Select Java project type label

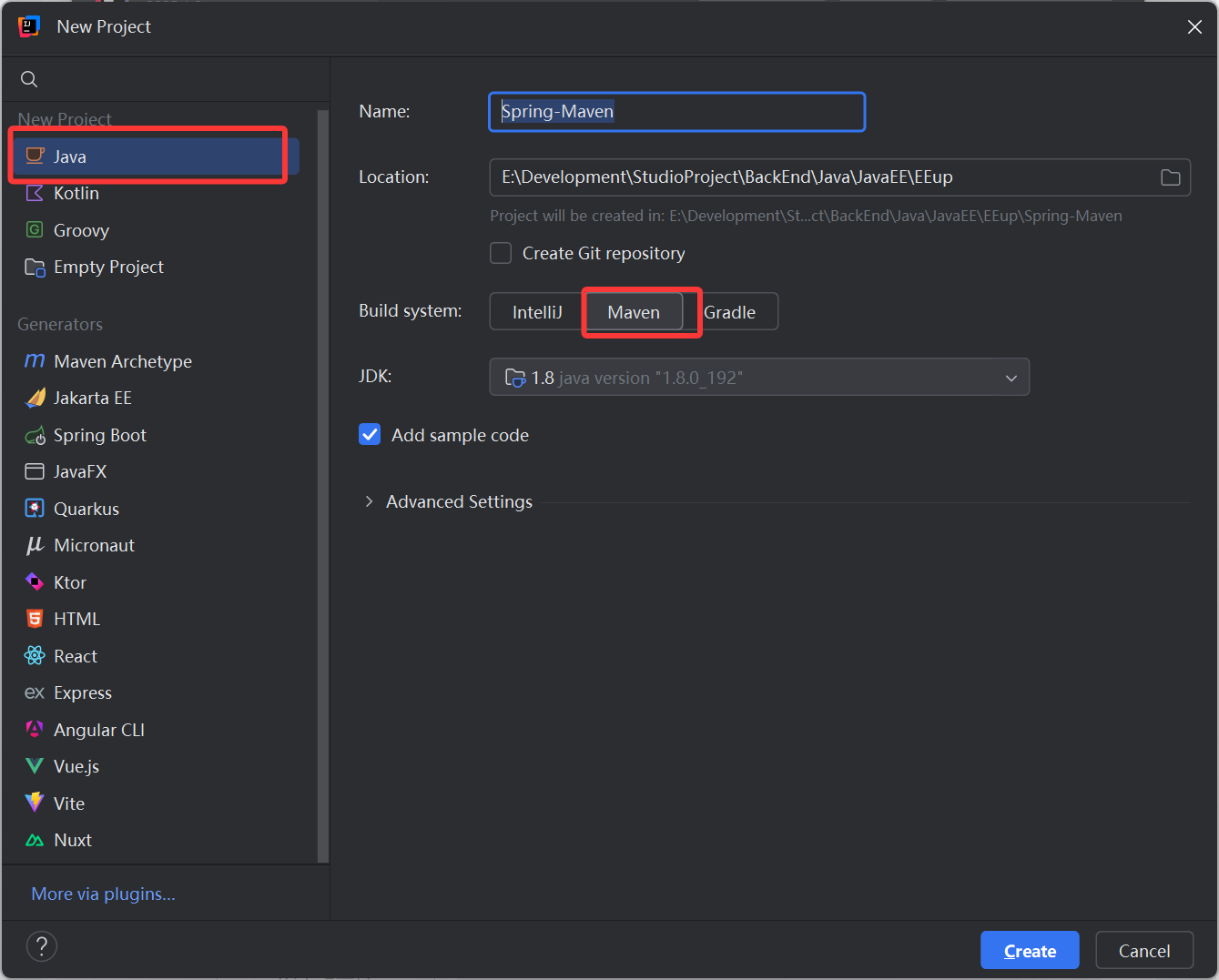click(x=70, y=157)
